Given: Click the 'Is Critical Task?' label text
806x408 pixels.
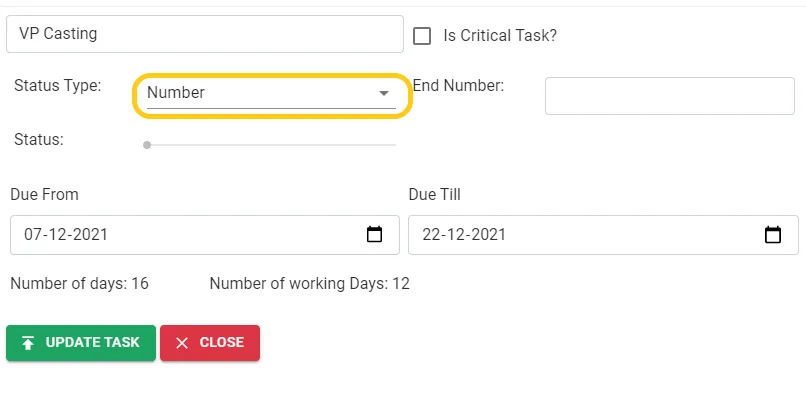Looking at the screenshot, I should [x=500, y=35].
